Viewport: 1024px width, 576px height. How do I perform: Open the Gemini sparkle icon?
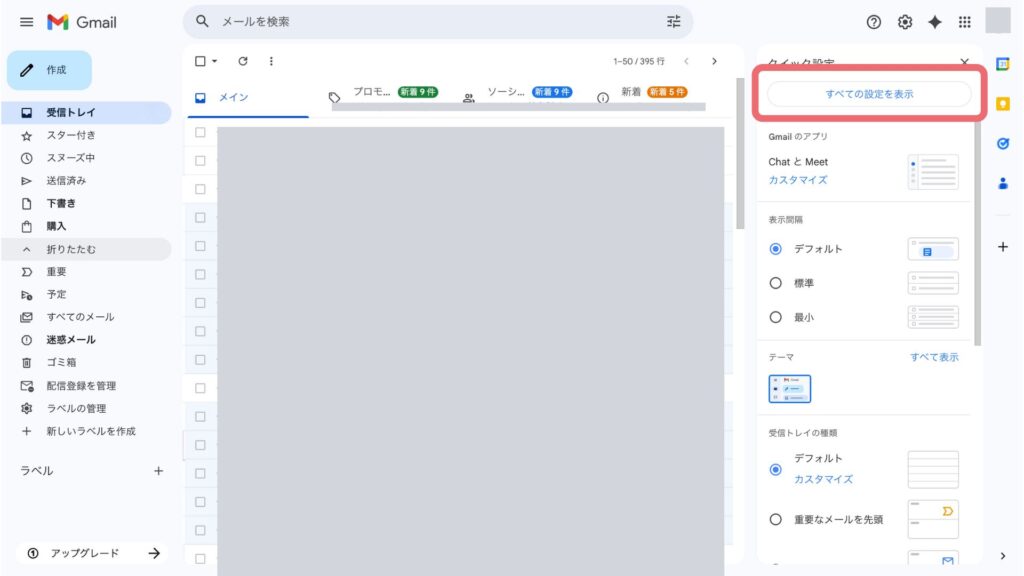point(935,22)
